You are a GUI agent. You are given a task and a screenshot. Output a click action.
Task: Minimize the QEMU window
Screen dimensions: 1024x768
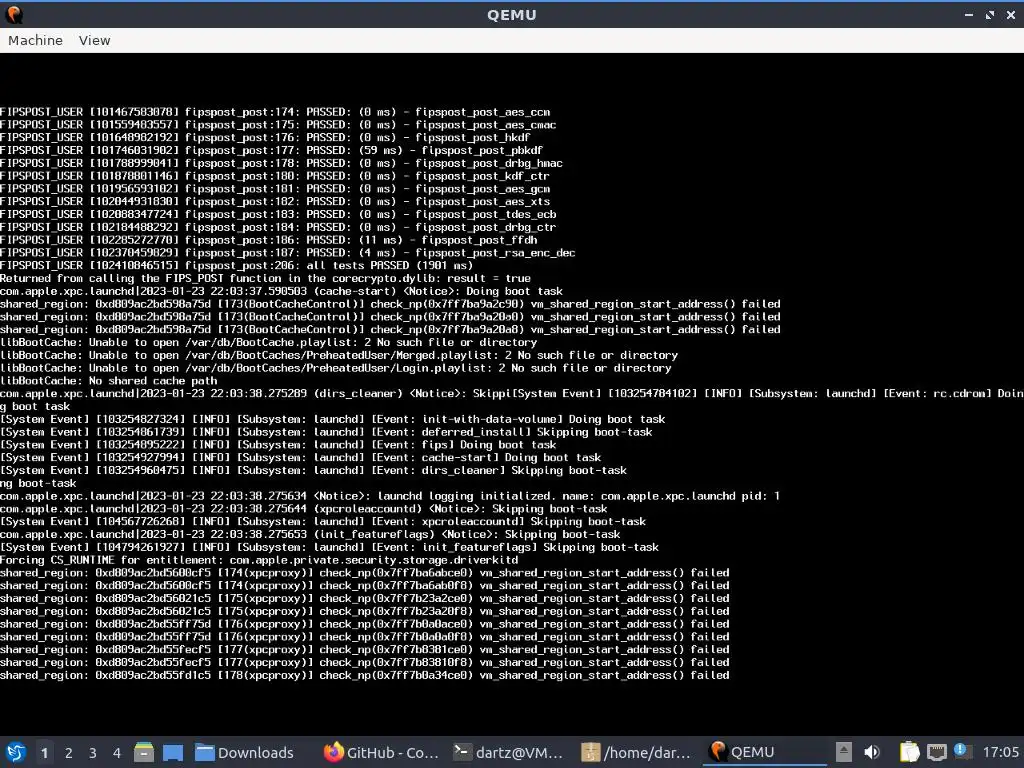[x=968, y=14]
